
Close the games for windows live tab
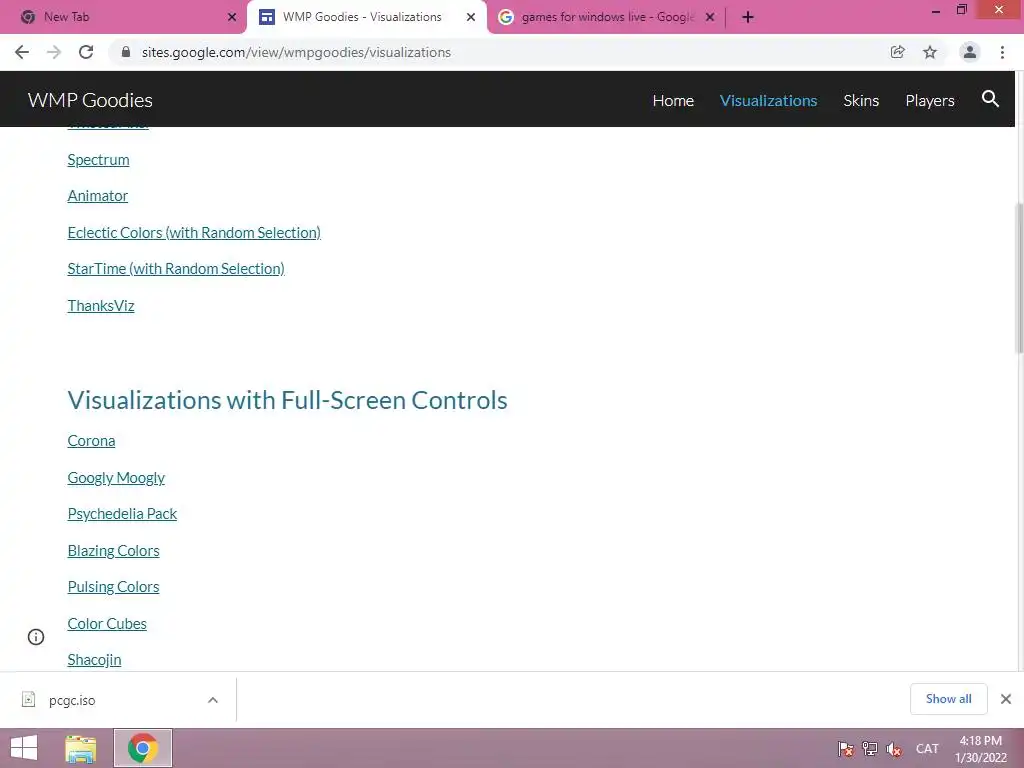pyautogui.click(x=710, y=17)
